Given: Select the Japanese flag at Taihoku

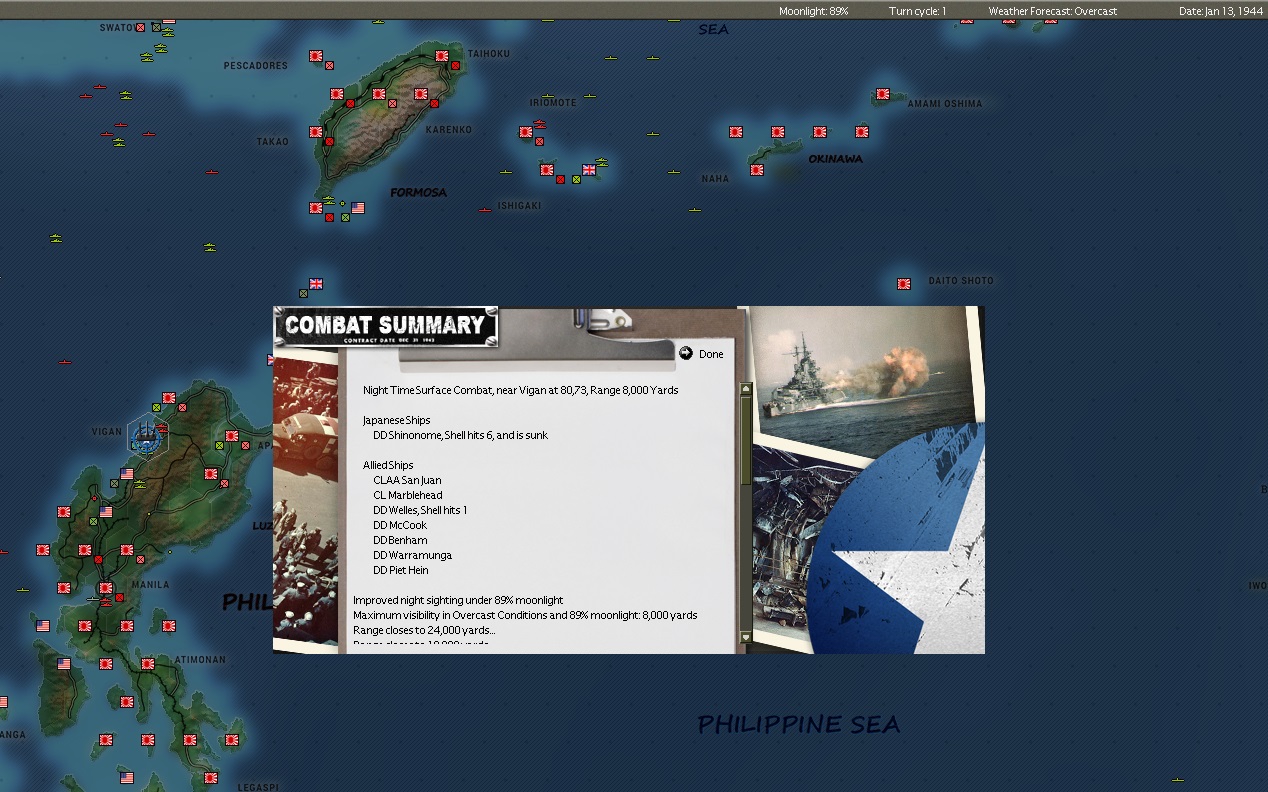Looking at the screenshot, I should [442, 56].
